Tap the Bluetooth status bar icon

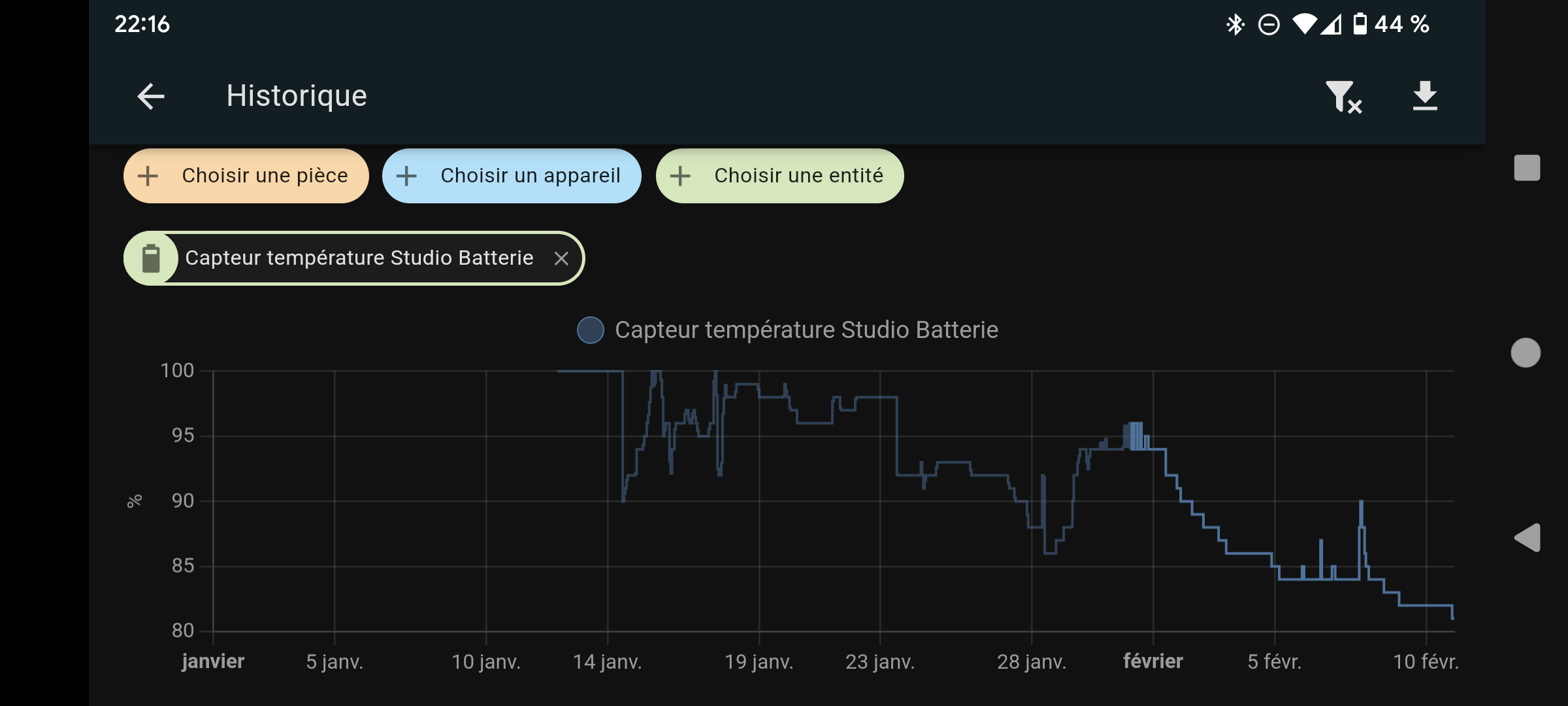(1235, 25)
